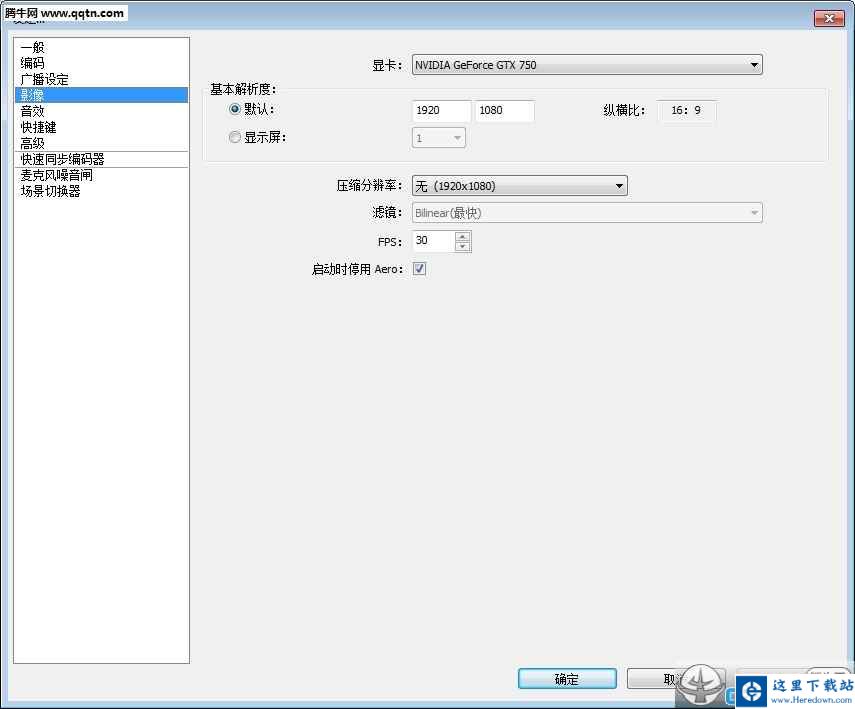Viewport: 855px width, 709px height.
Task: Select 音效 in the settings list
Action: [33, 111]
